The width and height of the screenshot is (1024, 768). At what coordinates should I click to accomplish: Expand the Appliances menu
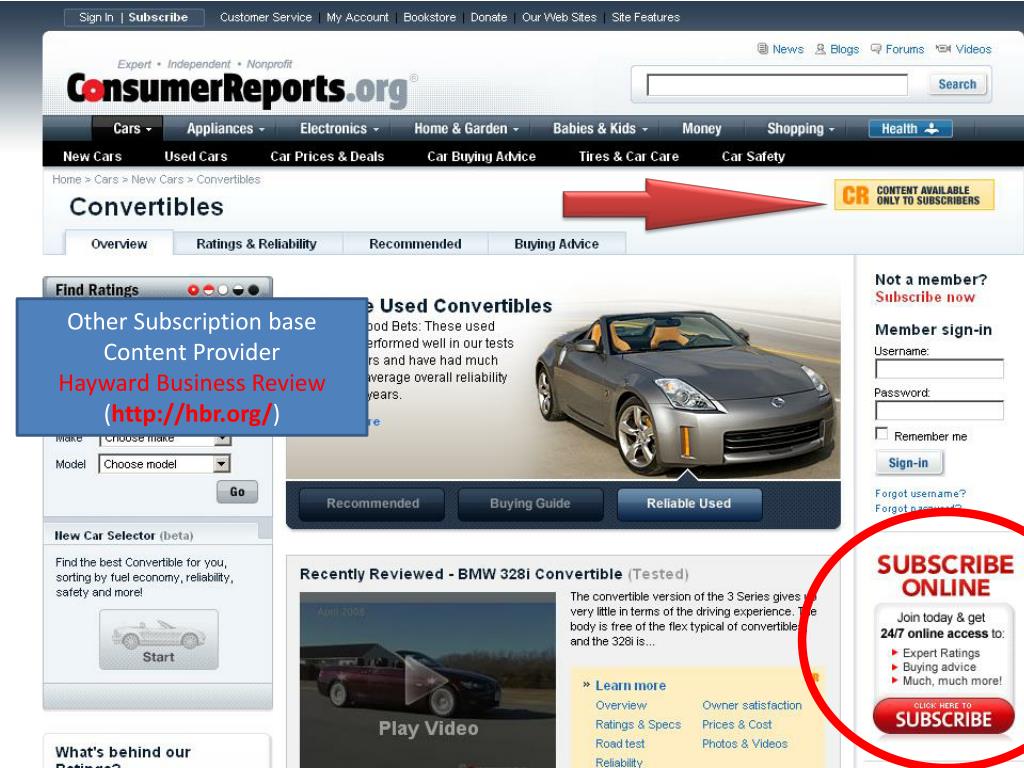point(225,129)
